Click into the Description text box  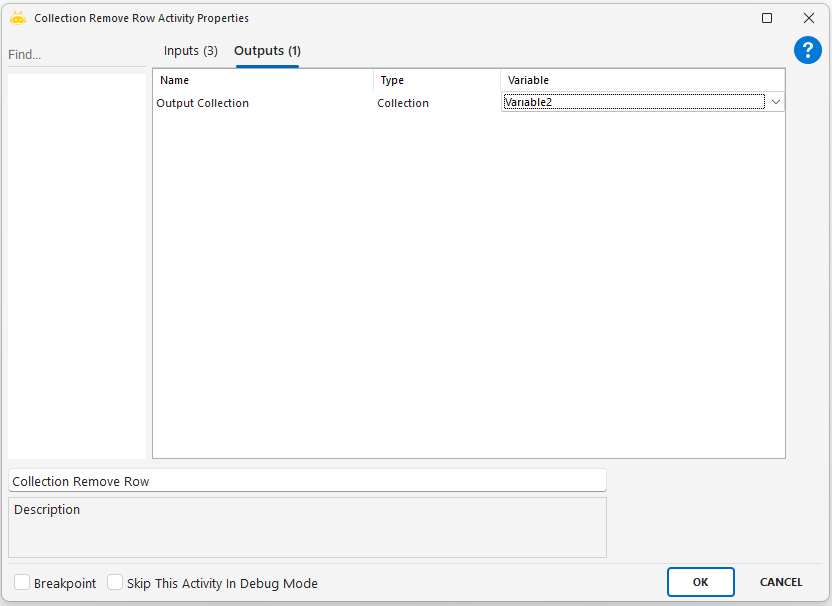coord(307,528)
